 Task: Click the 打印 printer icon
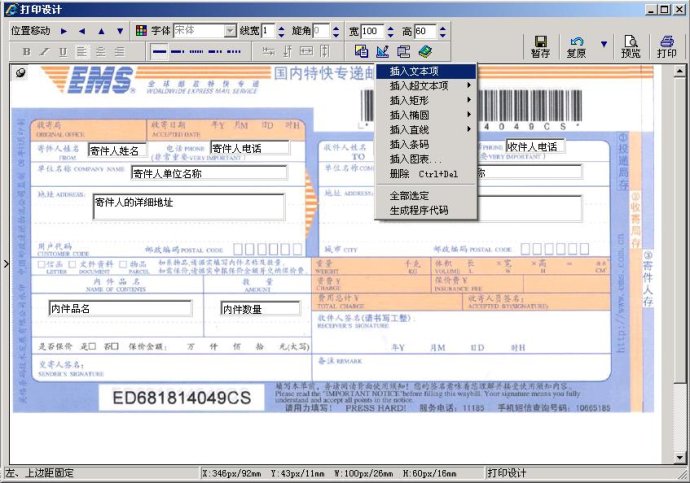tap(666, 46)
